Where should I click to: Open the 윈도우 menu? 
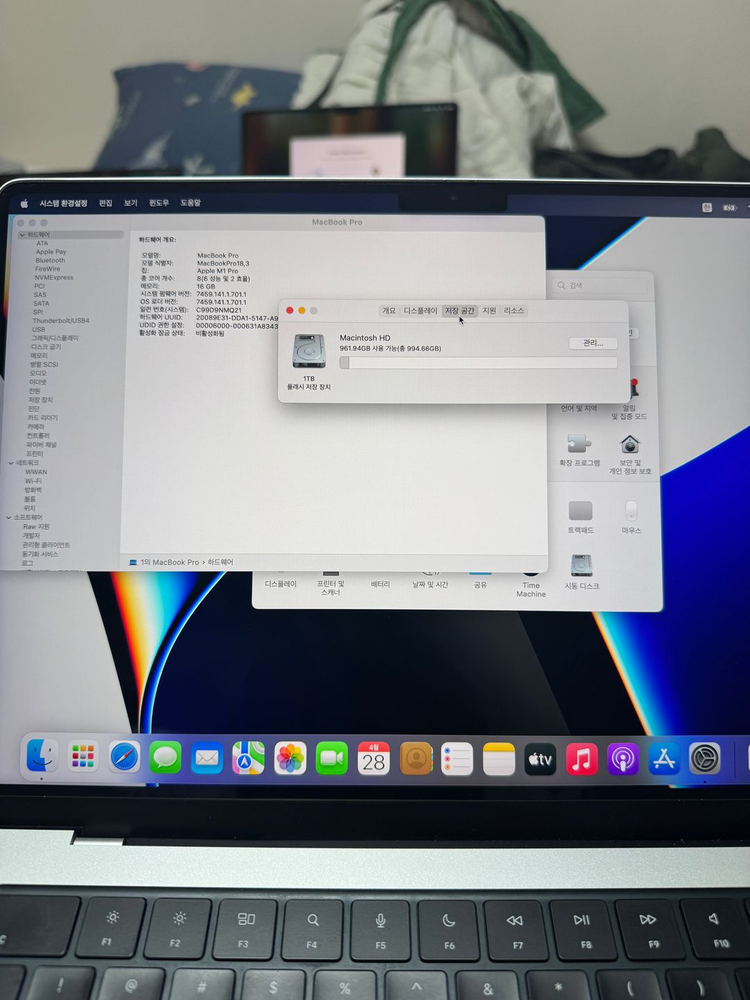[159, 203]
